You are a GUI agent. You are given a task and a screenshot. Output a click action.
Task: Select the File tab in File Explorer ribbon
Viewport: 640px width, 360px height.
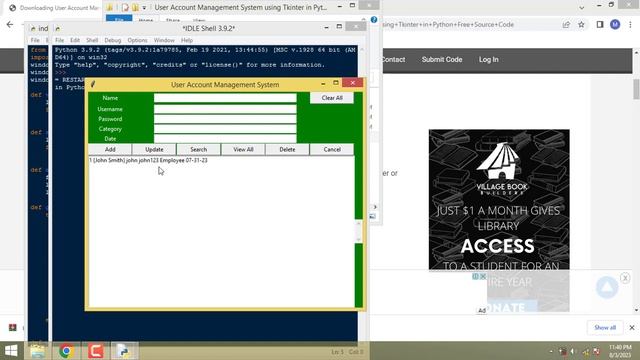click(119, 19)
